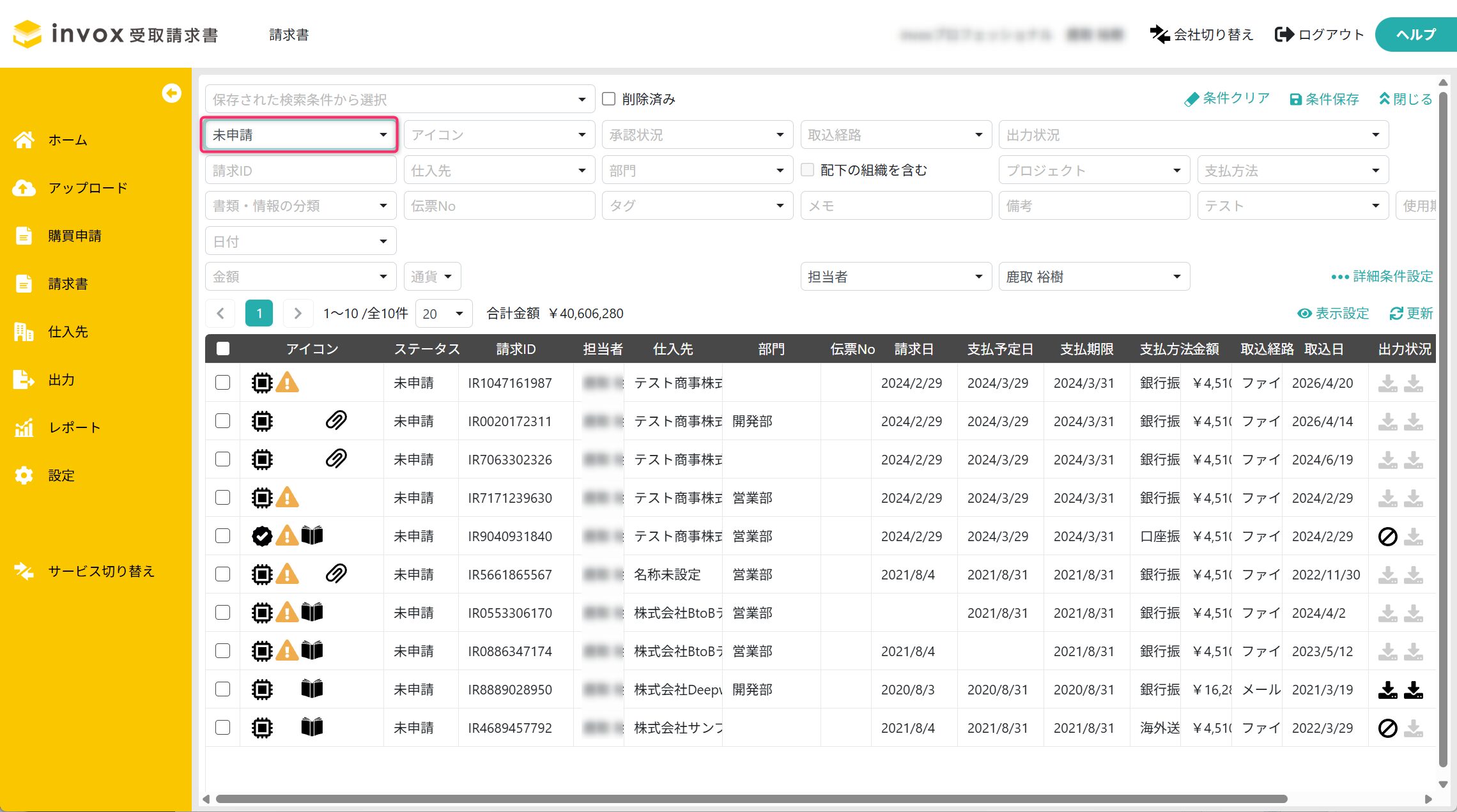
Task: Click the chip icon on IR7063302326 row
Action: (x=262, y=459)
